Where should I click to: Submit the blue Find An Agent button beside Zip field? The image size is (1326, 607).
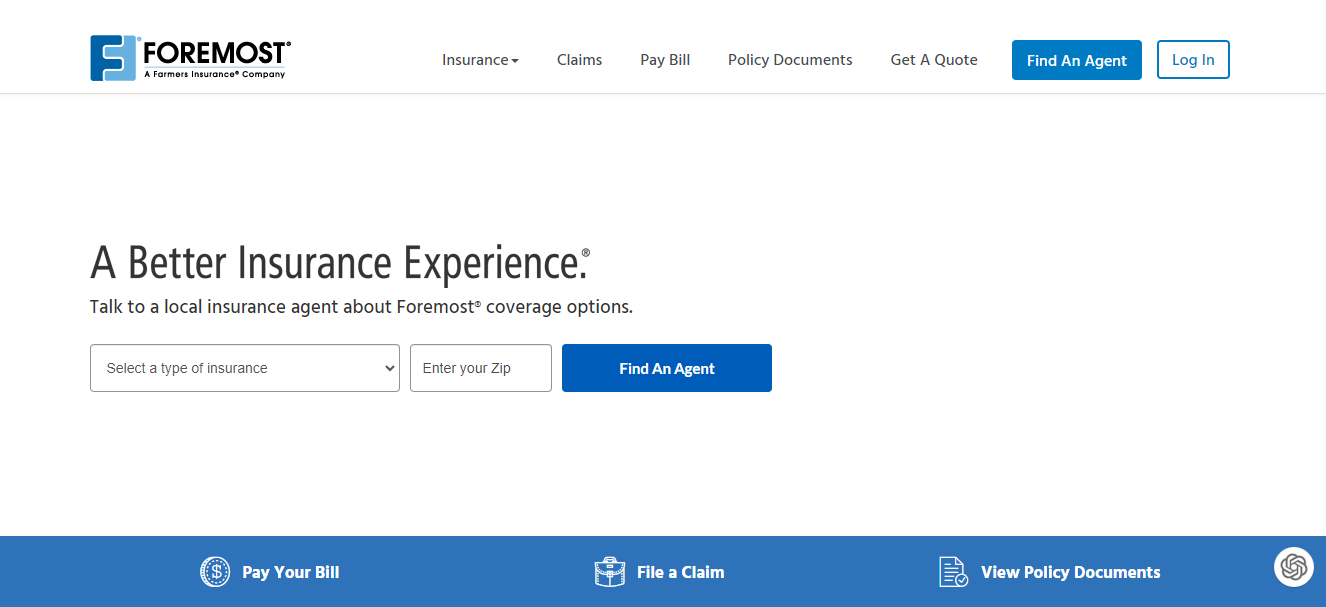click(x=667, y=368)
